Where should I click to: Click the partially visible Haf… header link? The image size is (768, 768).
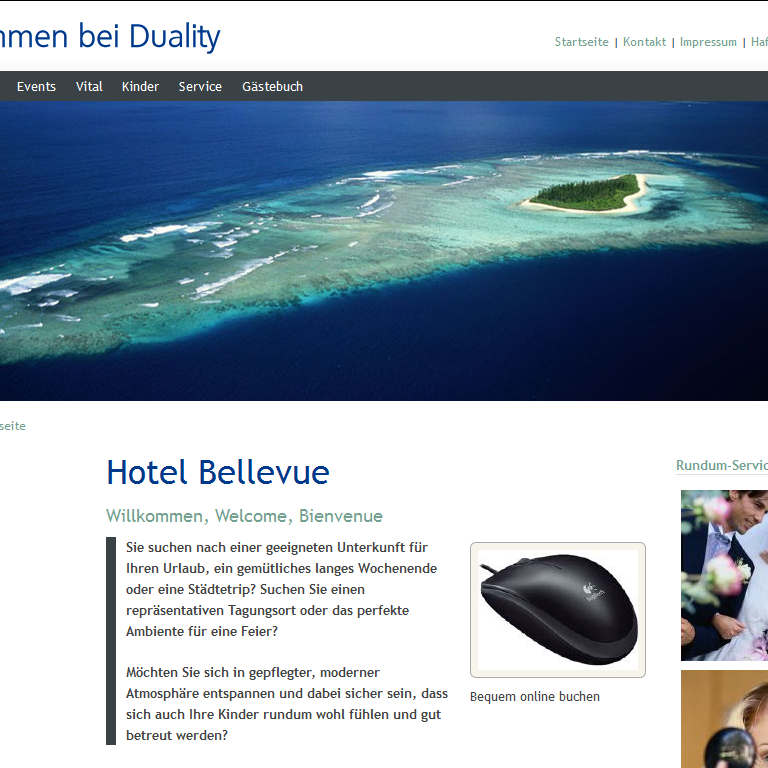click(759, 42)
